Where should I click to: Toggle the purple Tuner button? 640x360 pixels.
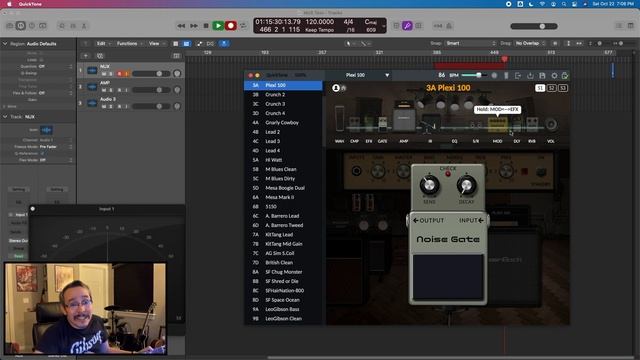(x=407, y=26)
